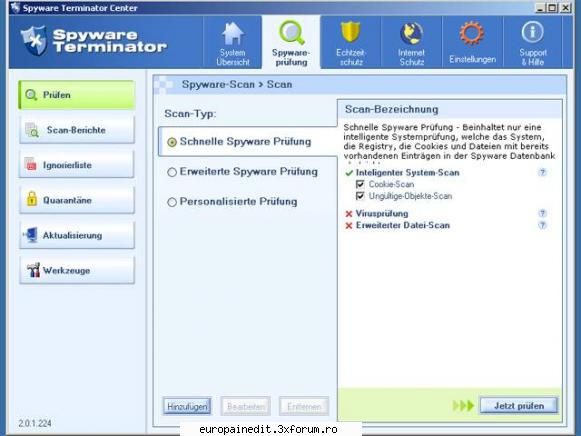The width and height of the screenshot is (581, 436).
Task: Click the Inteligenter System-Scan label
Action: [408, 173]
